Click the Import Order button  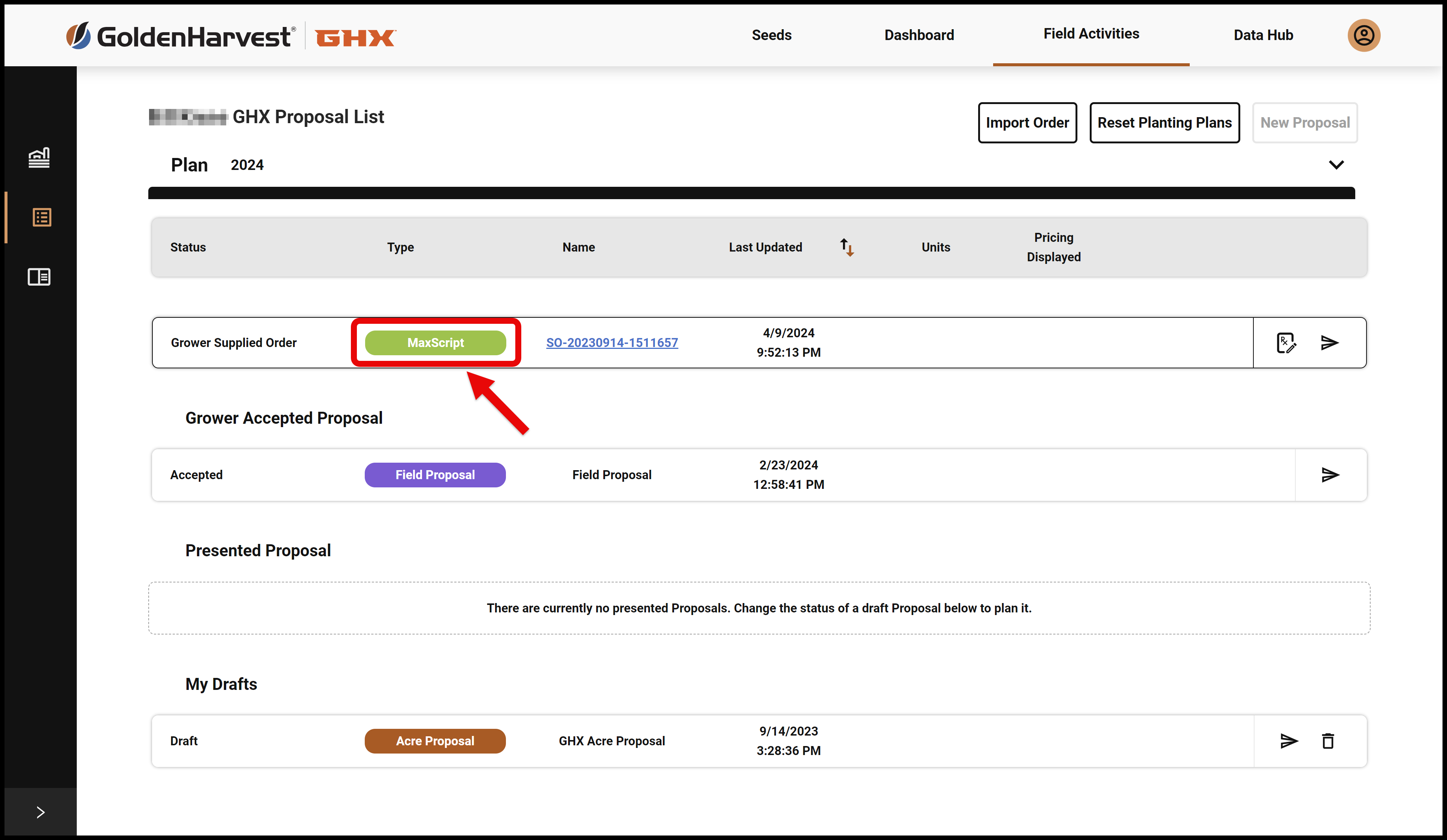pyautogui.click(x=1027, y=123)
